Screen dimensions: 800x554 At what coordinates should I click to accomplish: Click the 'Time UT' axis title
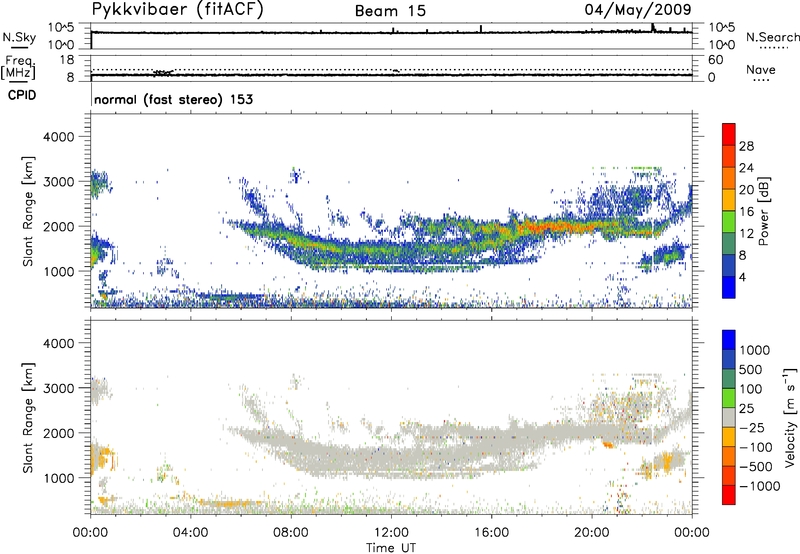(x=391, y=548)
